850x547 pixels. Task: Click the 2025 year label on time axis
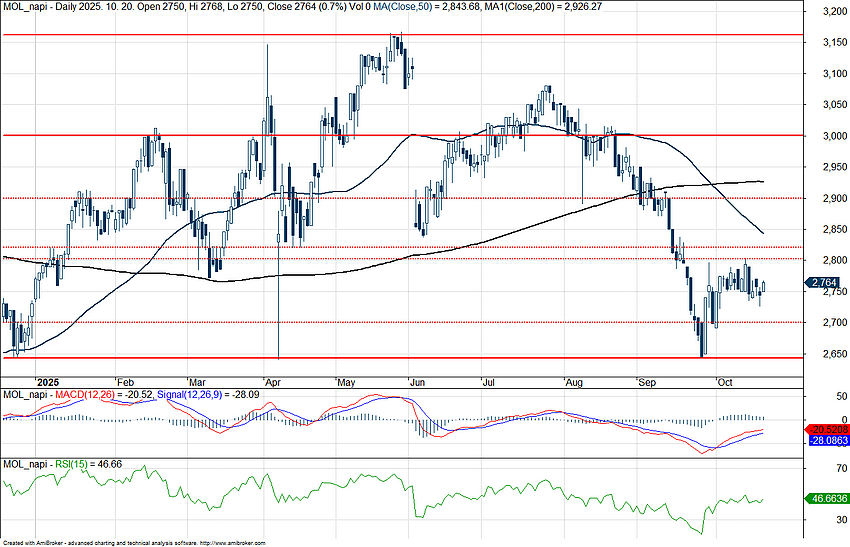tap(47, 381)
